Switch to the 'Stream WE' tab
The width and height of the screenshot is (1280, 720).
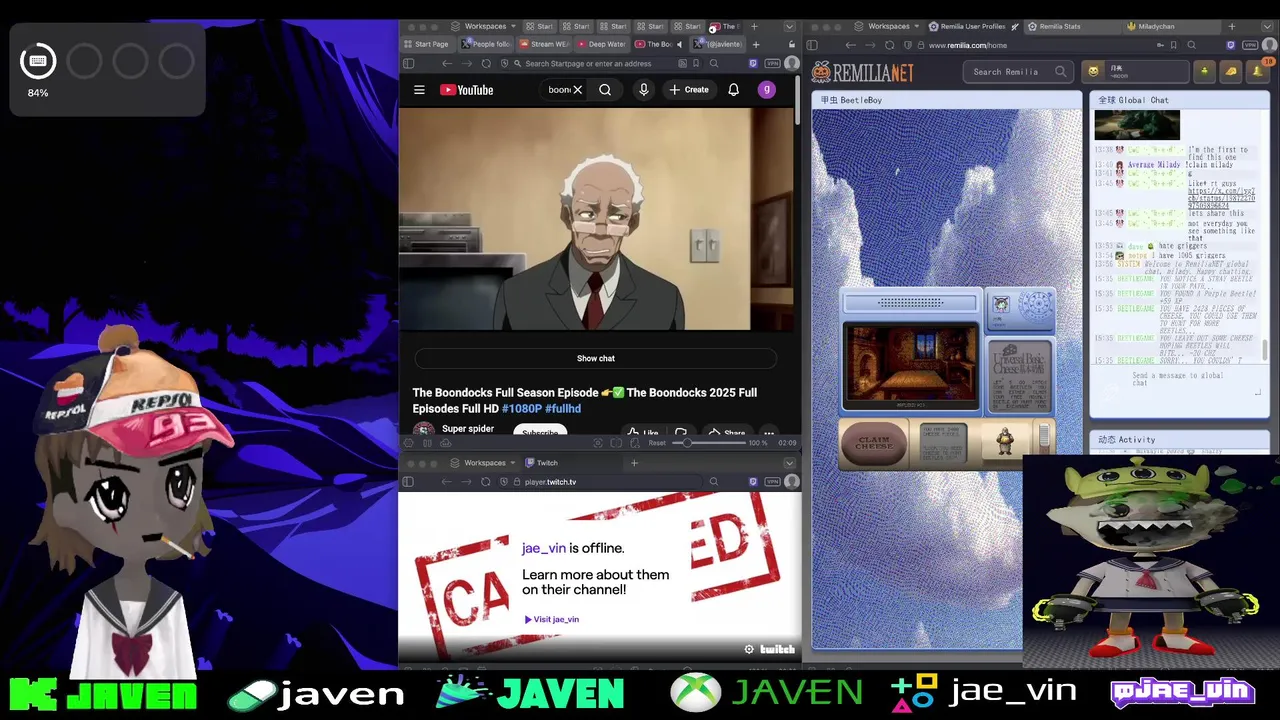click(x=544, y=44)
